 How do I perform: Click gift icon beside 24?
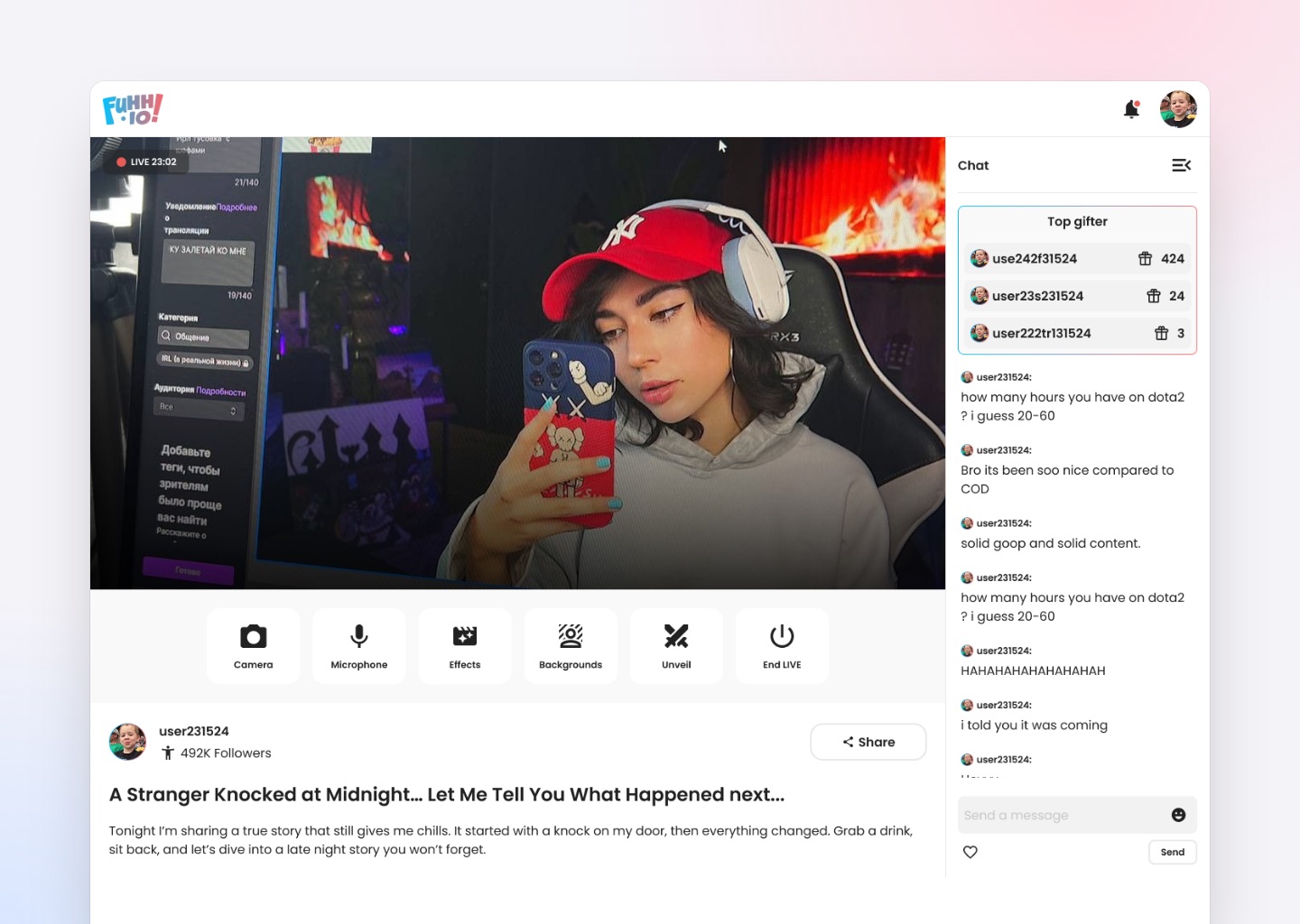(1154, 296)
